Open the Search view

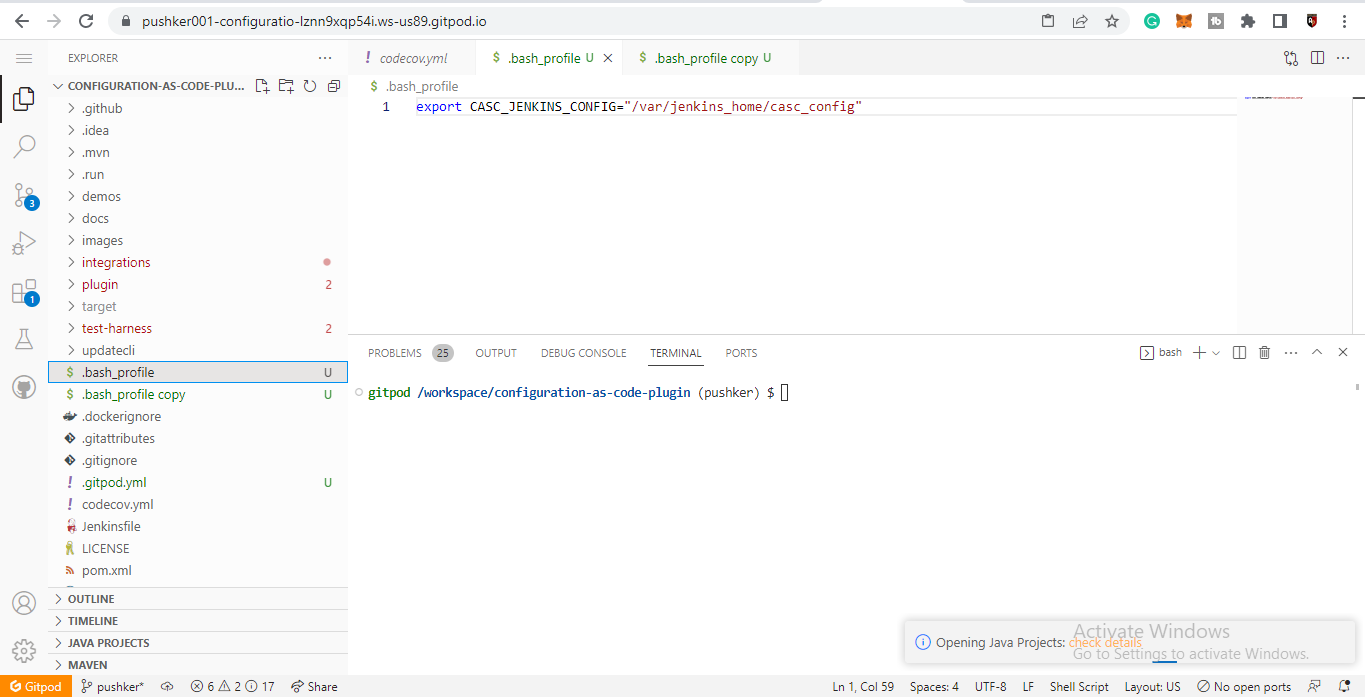24,147
